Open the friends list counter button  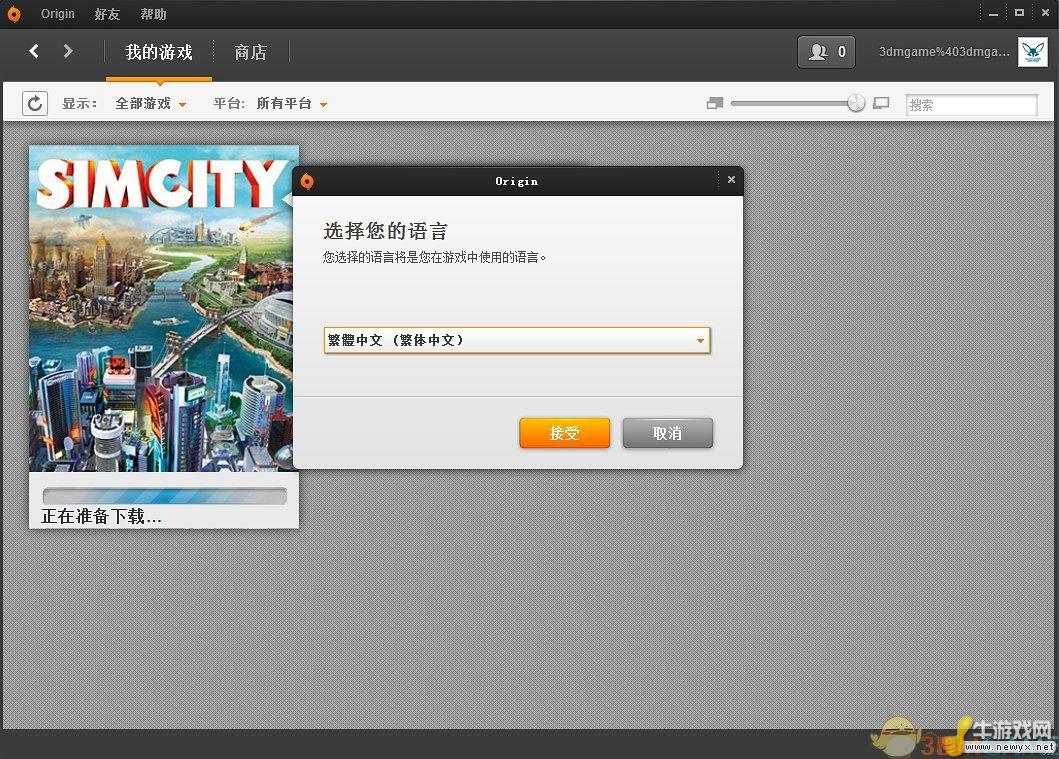pos(826,52)
